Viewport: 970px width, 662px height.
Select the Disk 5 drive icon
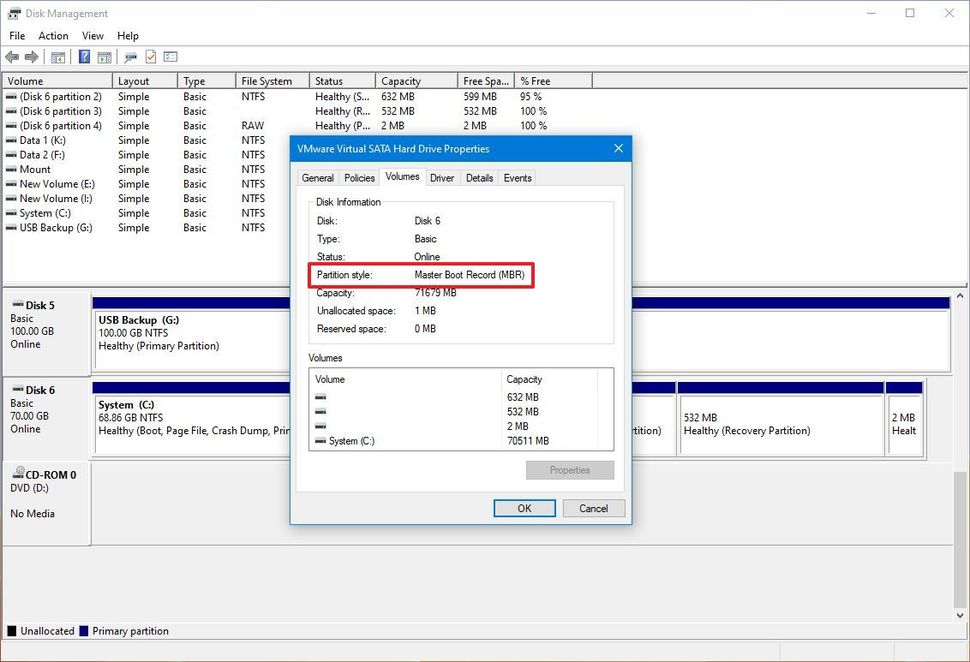[16, 305]
